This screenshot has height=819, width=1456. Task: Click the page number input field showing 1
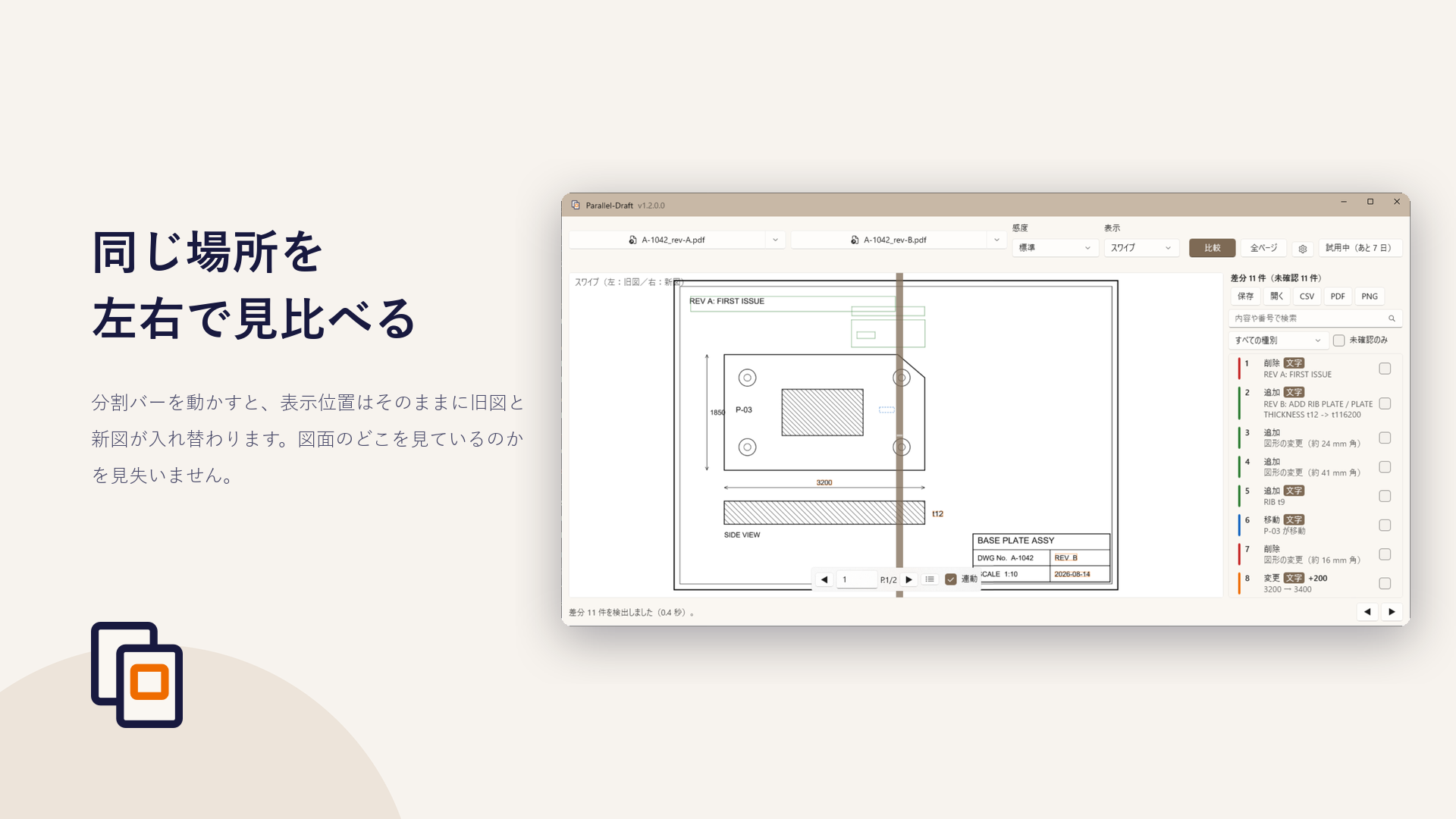click(857, 579)
